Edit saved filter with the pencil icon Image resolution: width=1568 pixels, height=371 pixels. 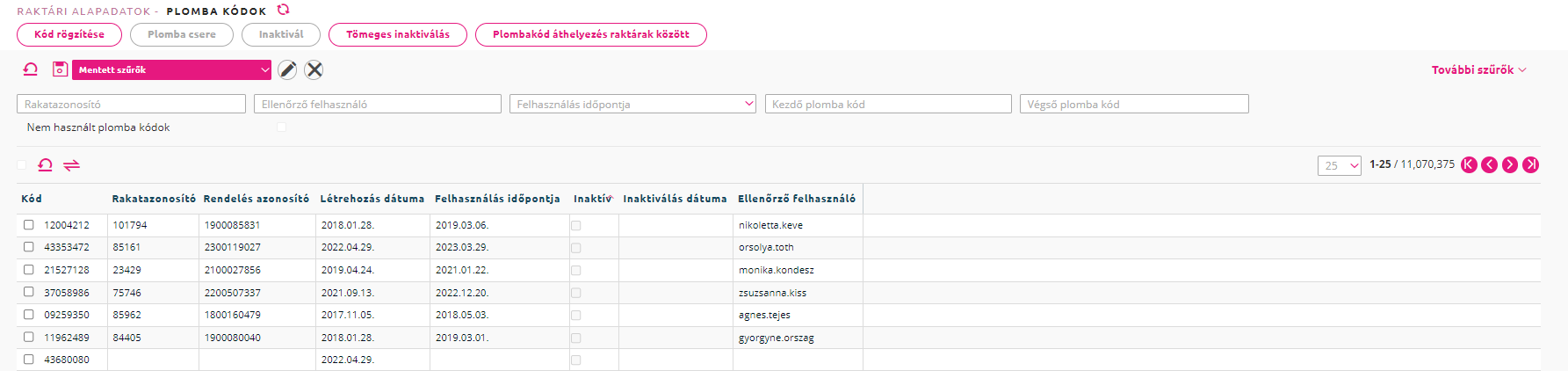pos(287,69)
